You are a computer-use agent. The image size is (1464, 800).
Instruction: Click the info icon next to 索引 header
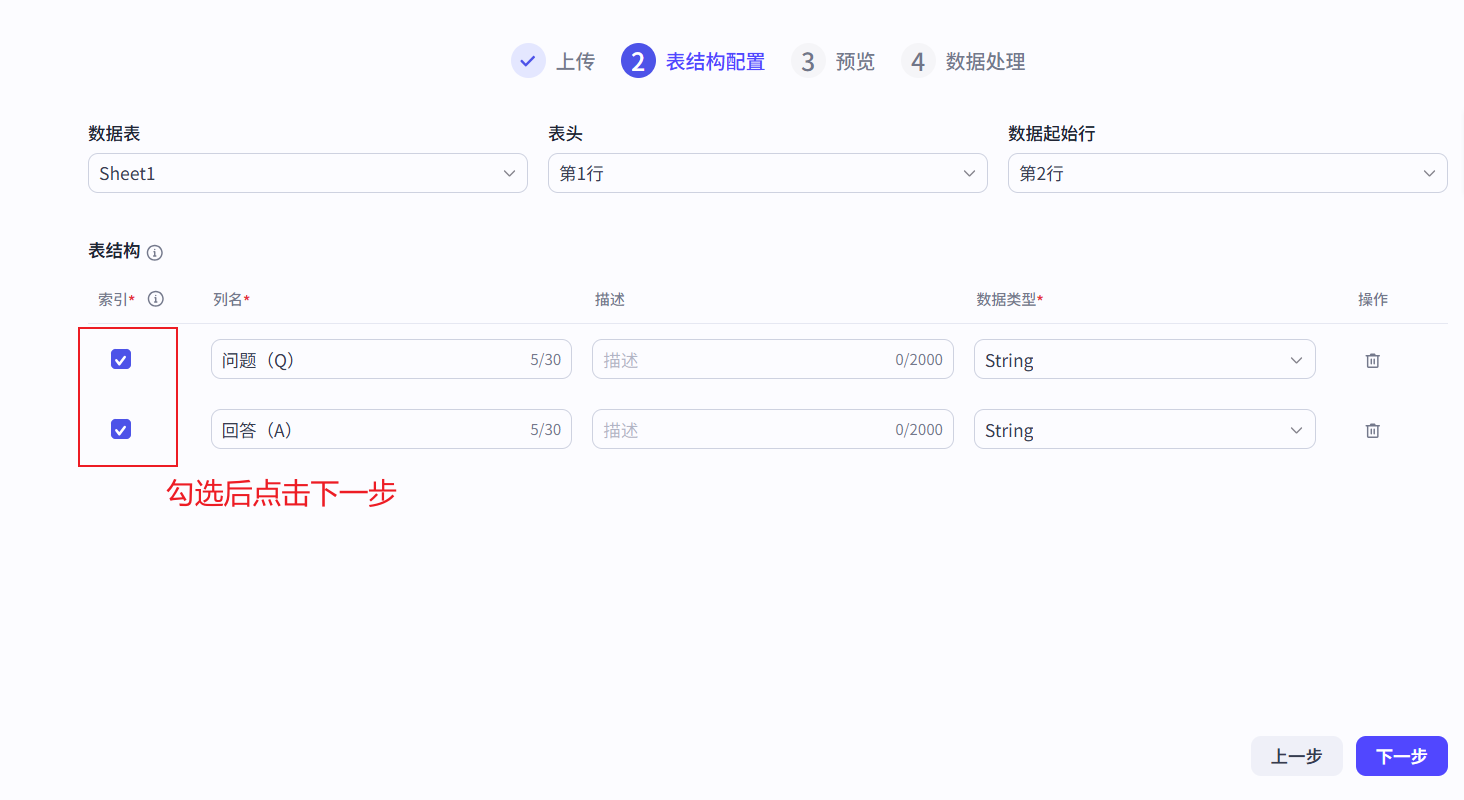click(x=156, y=298)
